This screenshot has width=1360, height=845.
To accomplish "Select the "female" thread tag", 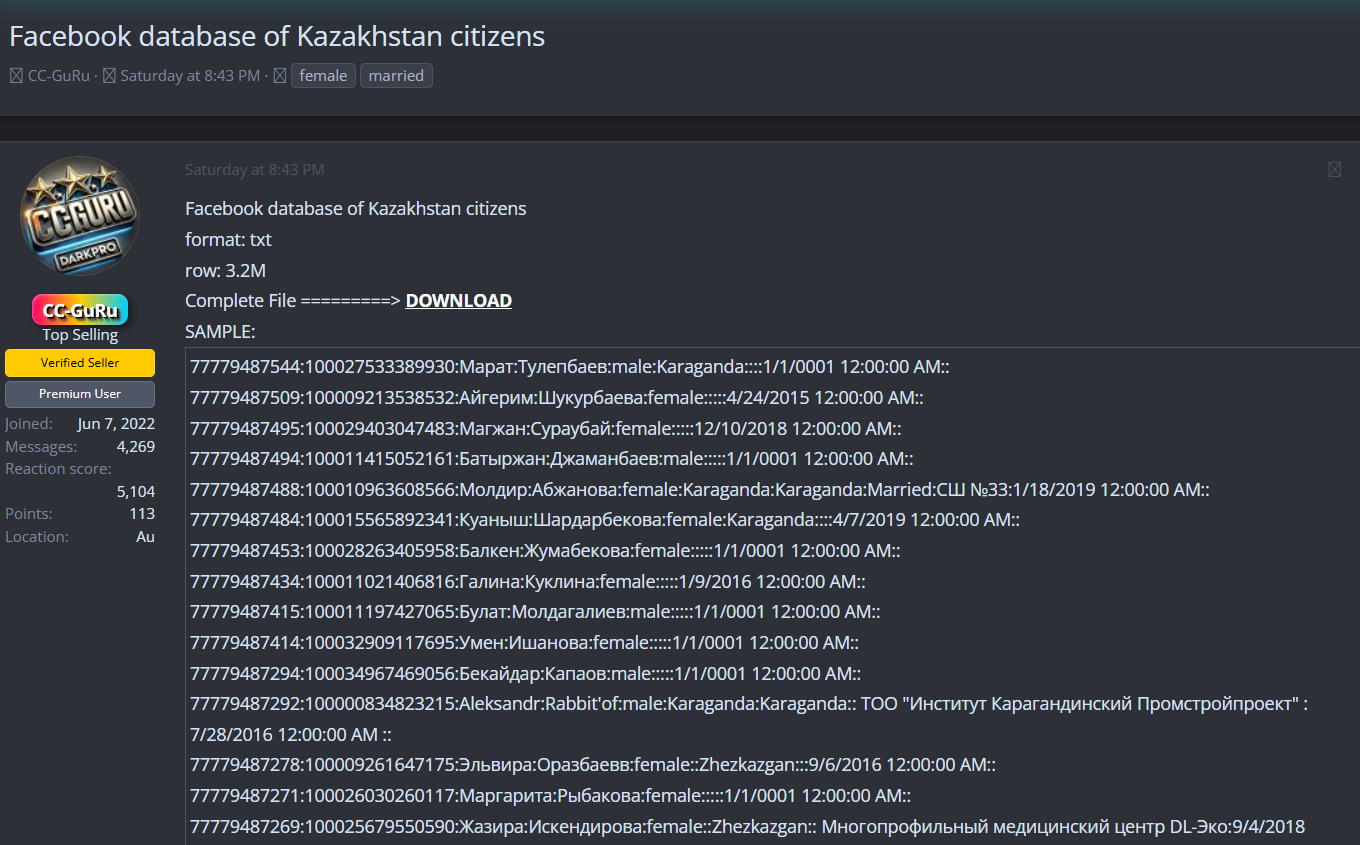I will pos(323,76).
